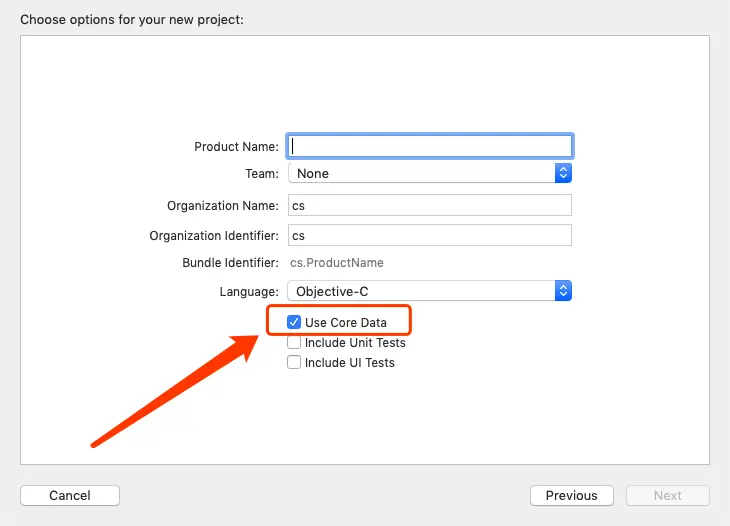Click the Product Name text field
730x526 pixels.
[x=430, y=146]
